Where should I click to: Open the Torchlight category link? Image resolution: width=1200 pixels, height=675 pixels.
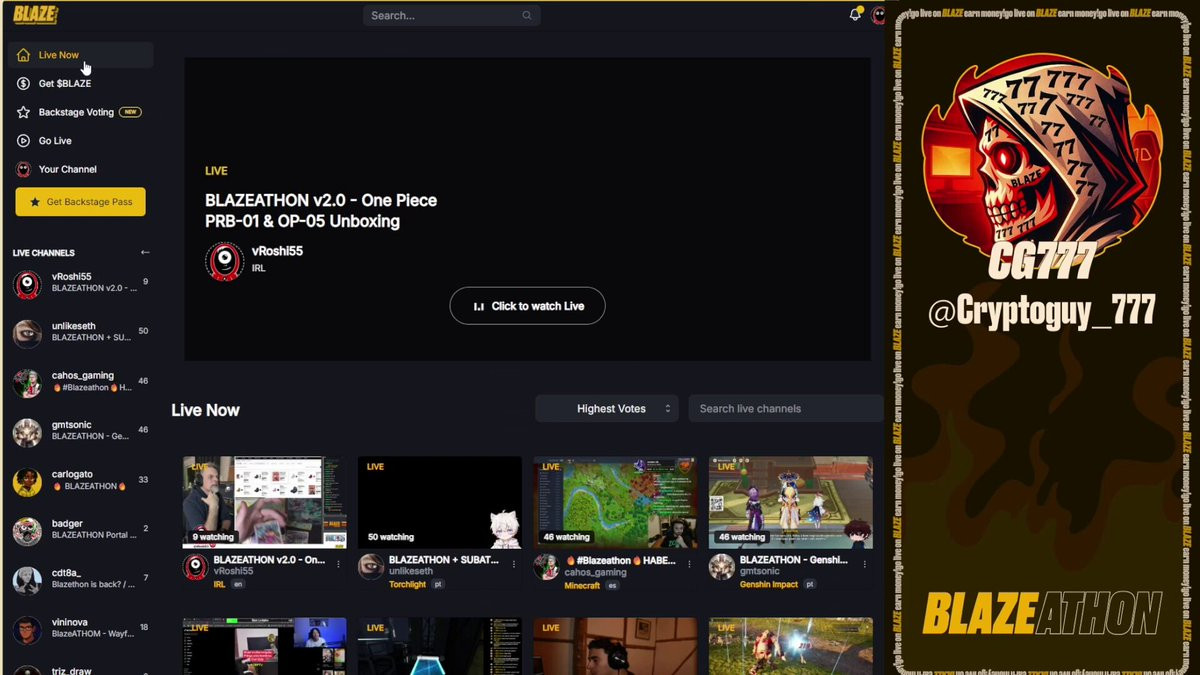(407, 584)
